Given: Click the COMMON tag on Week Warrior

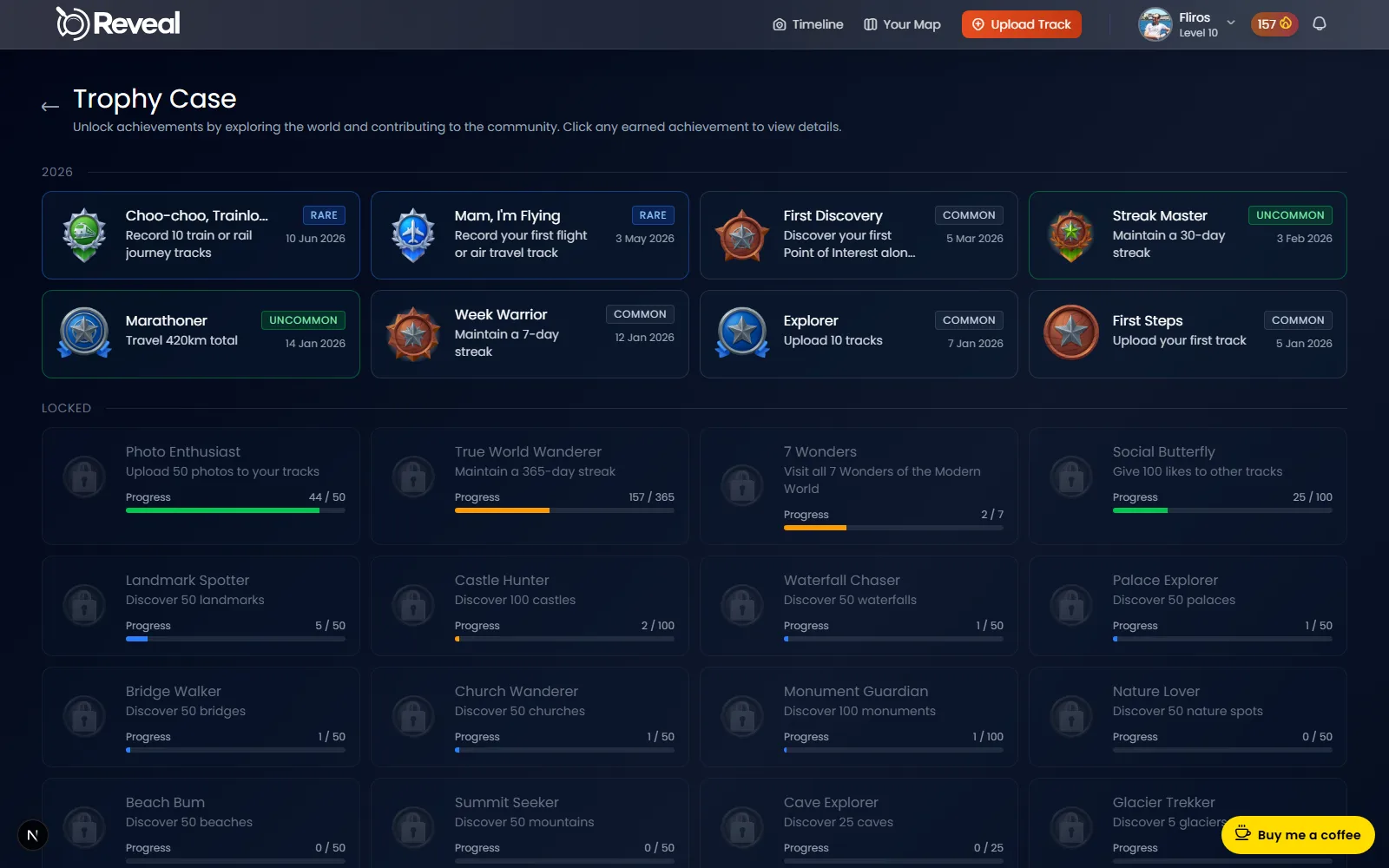Looking at the screenshot, I should coord(640,314).
